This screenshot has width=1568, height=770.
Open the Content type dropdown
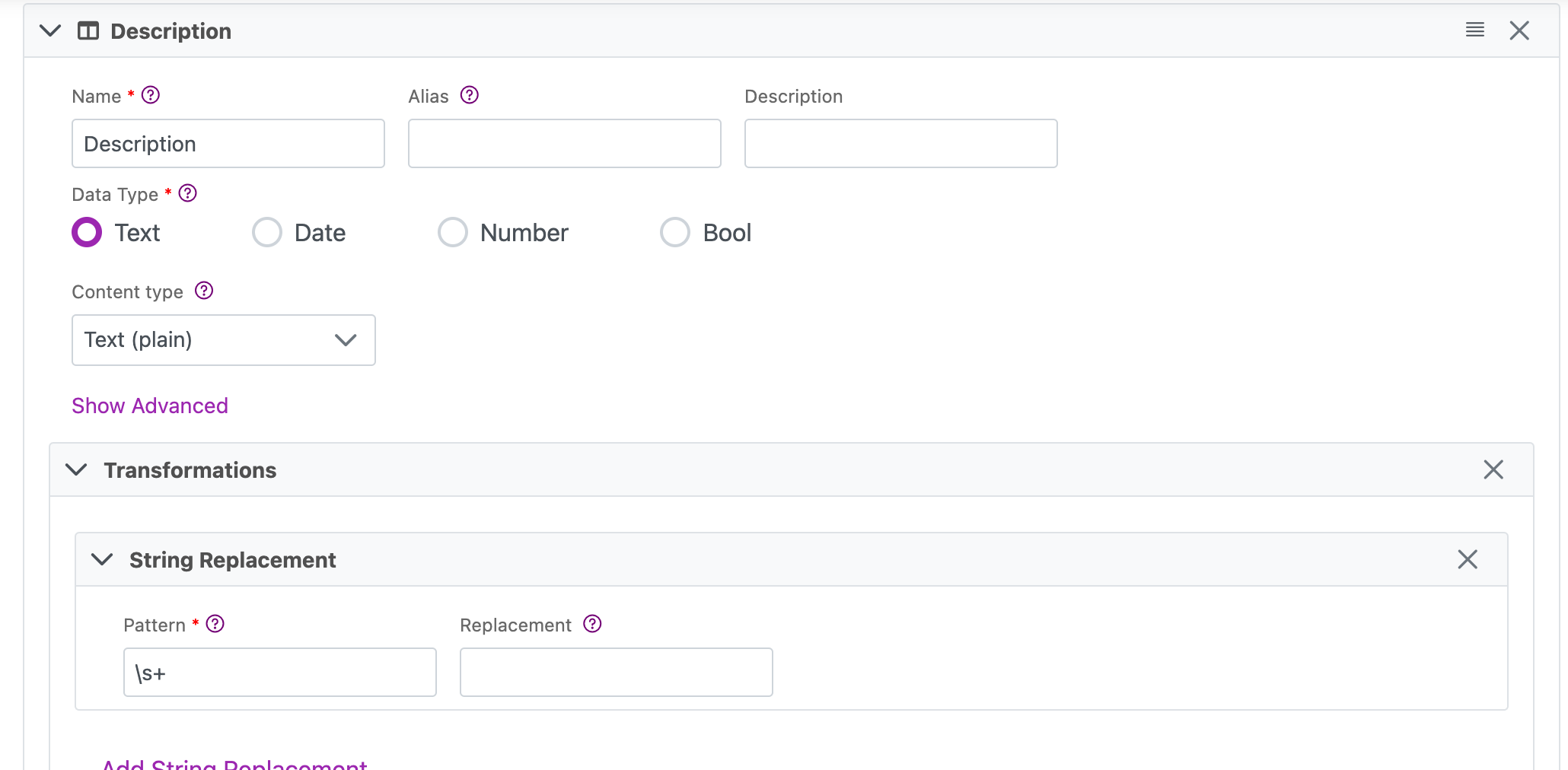click(224, 340)
